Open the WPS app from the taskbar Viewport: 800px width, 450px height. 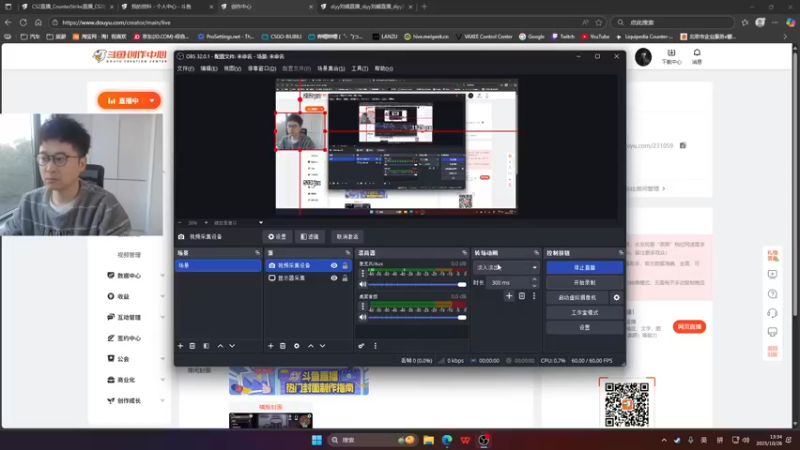click(x=465, y=440)
